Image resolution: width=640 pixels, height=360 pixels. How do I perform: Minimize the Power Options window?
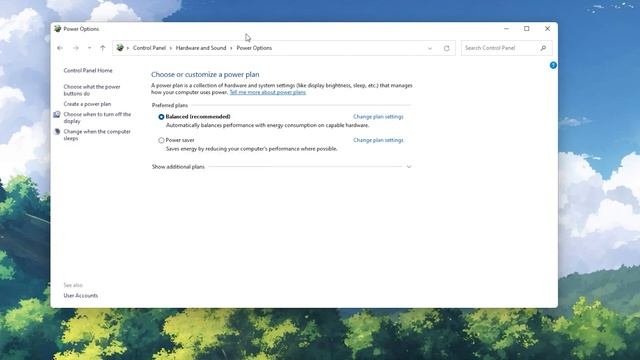tap(506, 29)
